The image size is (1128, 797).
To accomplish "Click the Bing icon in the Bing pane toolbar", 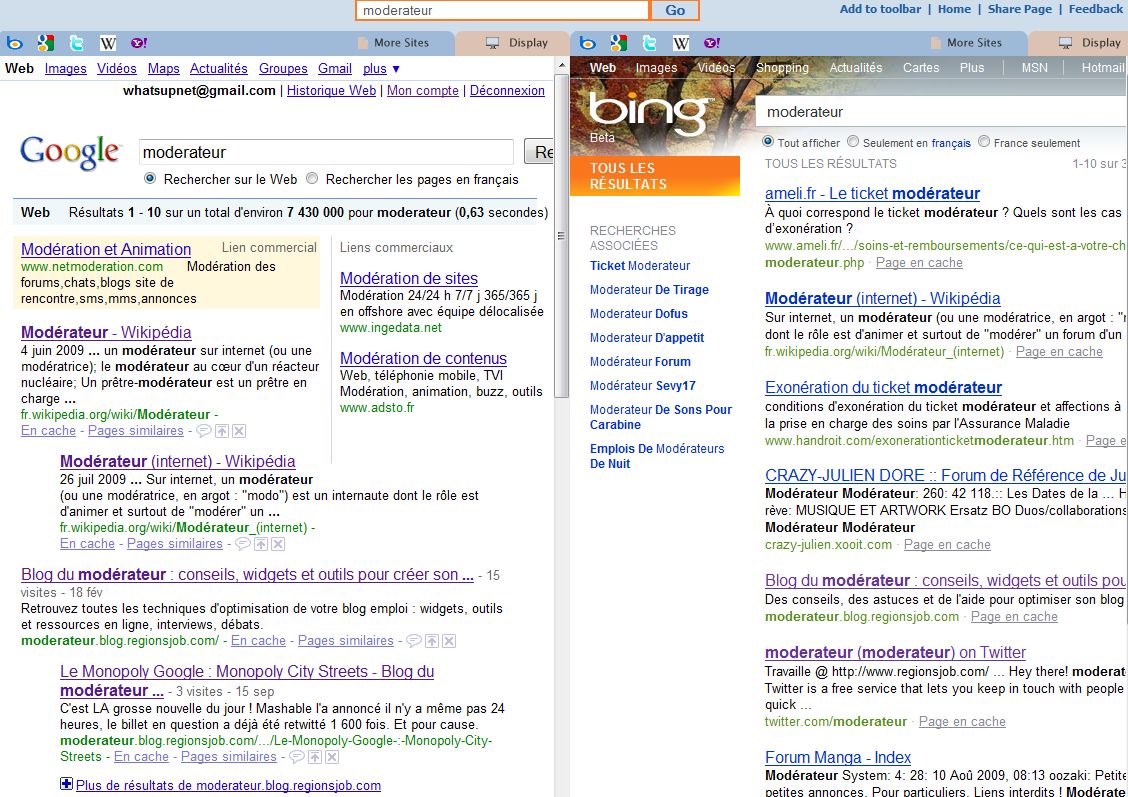I will point(588,43).
